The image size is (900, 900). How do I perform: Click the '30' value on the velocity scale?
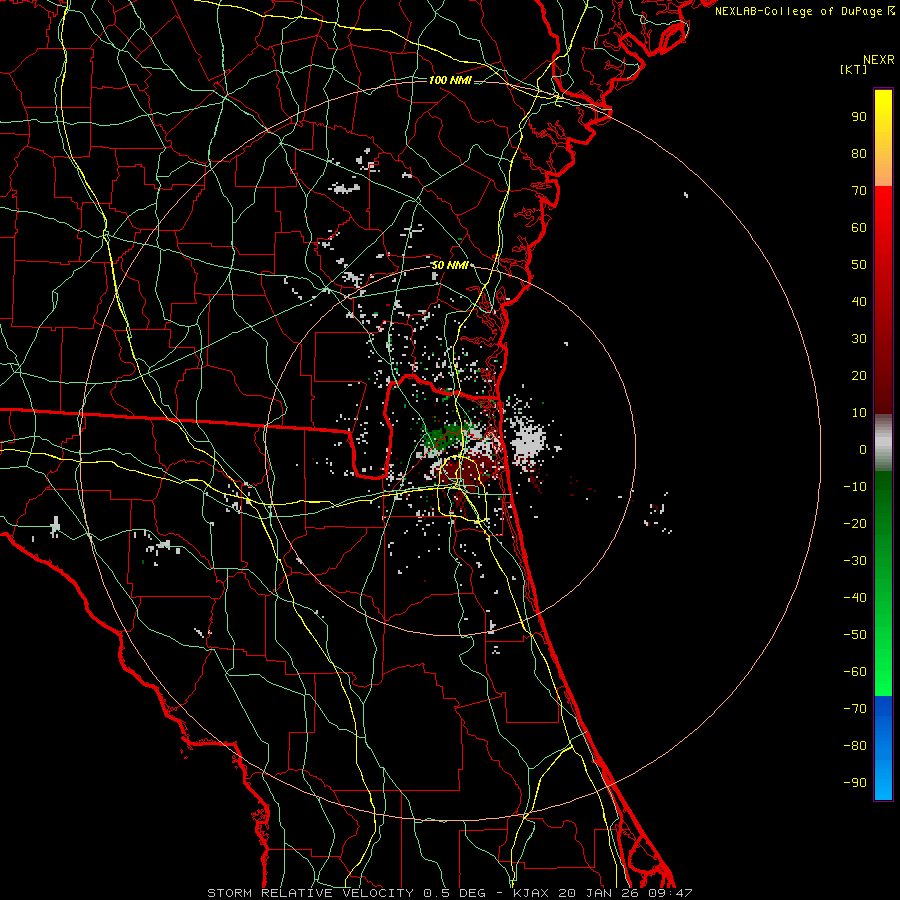coord(859,339)
